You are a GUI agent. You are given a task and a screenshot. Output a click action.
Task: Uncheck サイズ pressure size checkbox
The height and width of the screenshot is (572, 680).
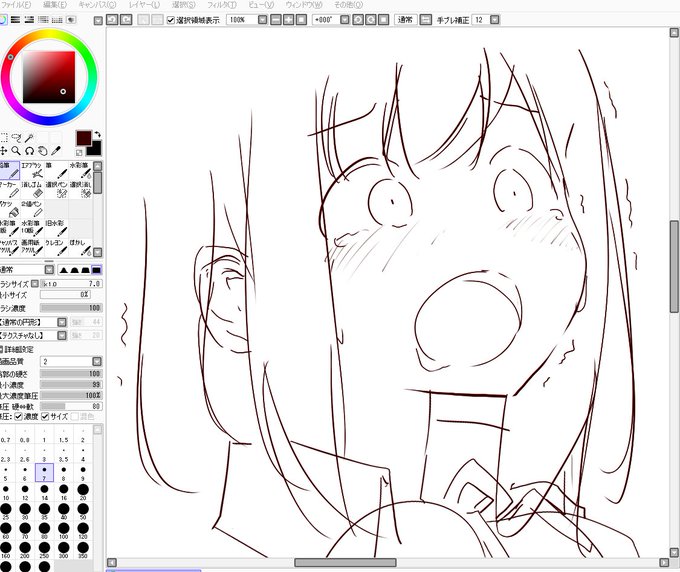45,417
